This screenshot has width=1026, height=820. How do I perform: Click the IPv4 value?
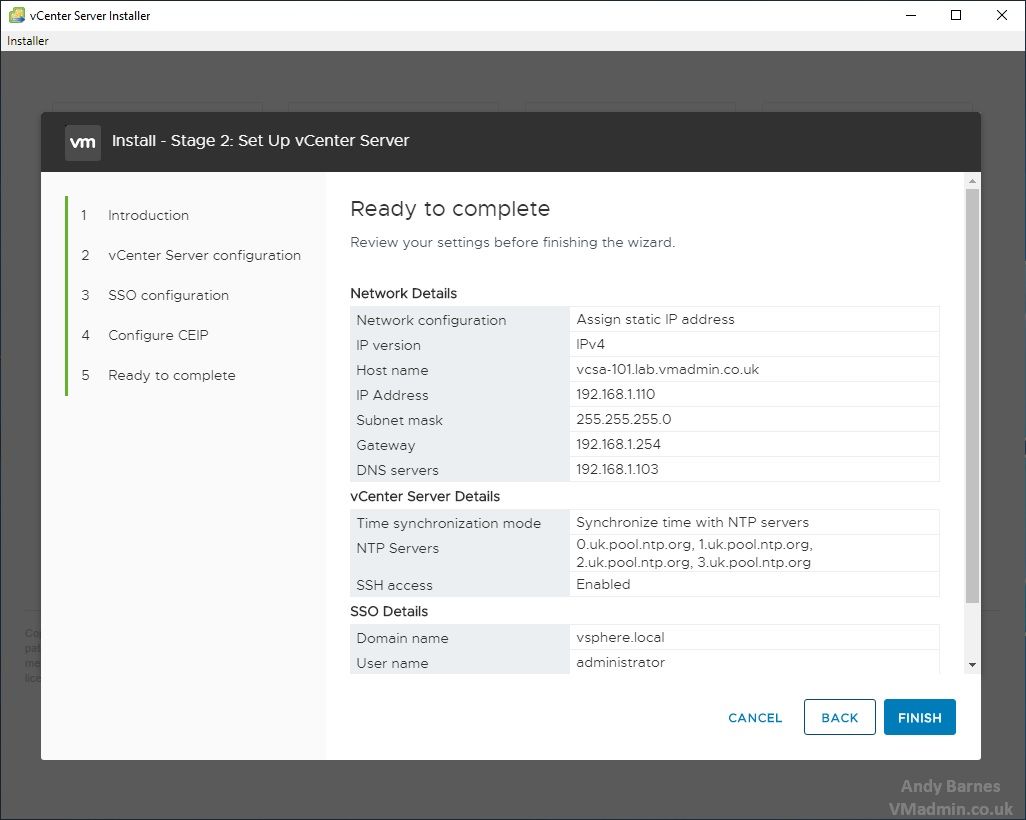tap(590, 344)
